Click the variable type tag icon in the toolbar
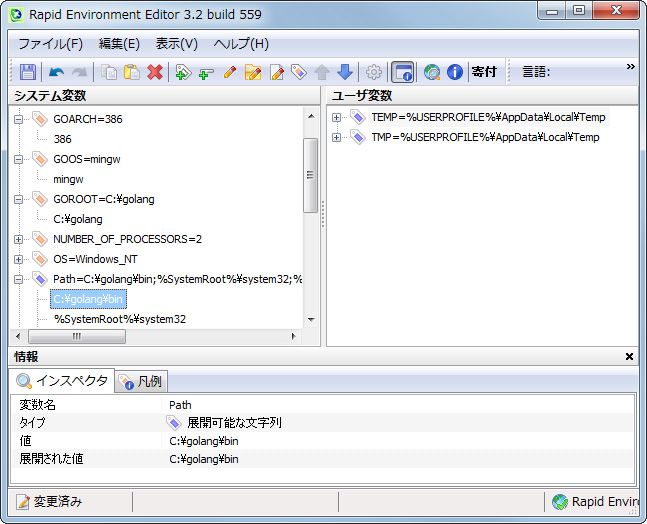Image resolution: width=647 pixels, height=524 pixels. coord(299,72)
